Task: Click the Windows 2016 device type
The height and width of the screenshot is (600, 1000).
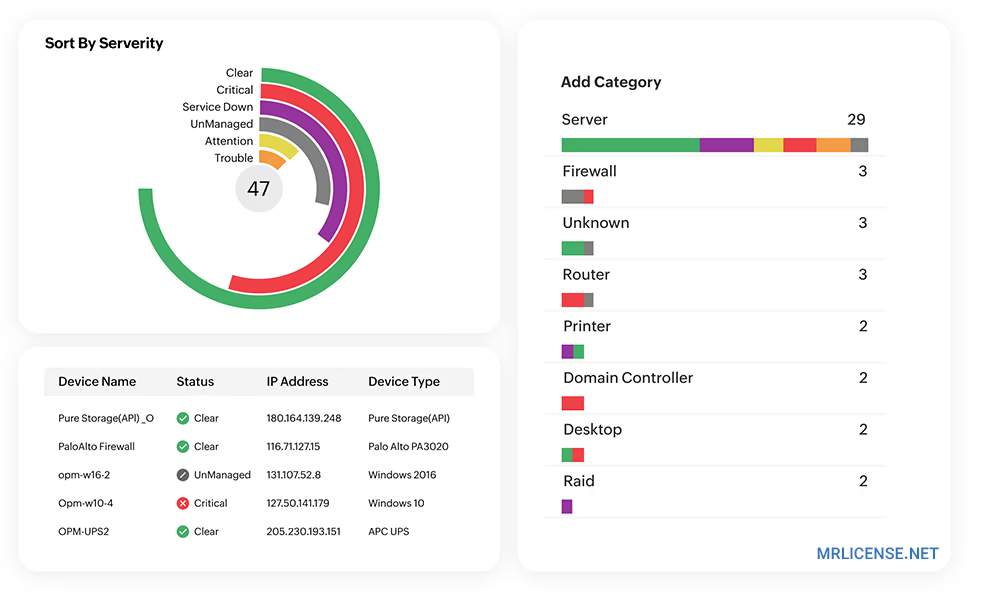Action: coord(402,475)
